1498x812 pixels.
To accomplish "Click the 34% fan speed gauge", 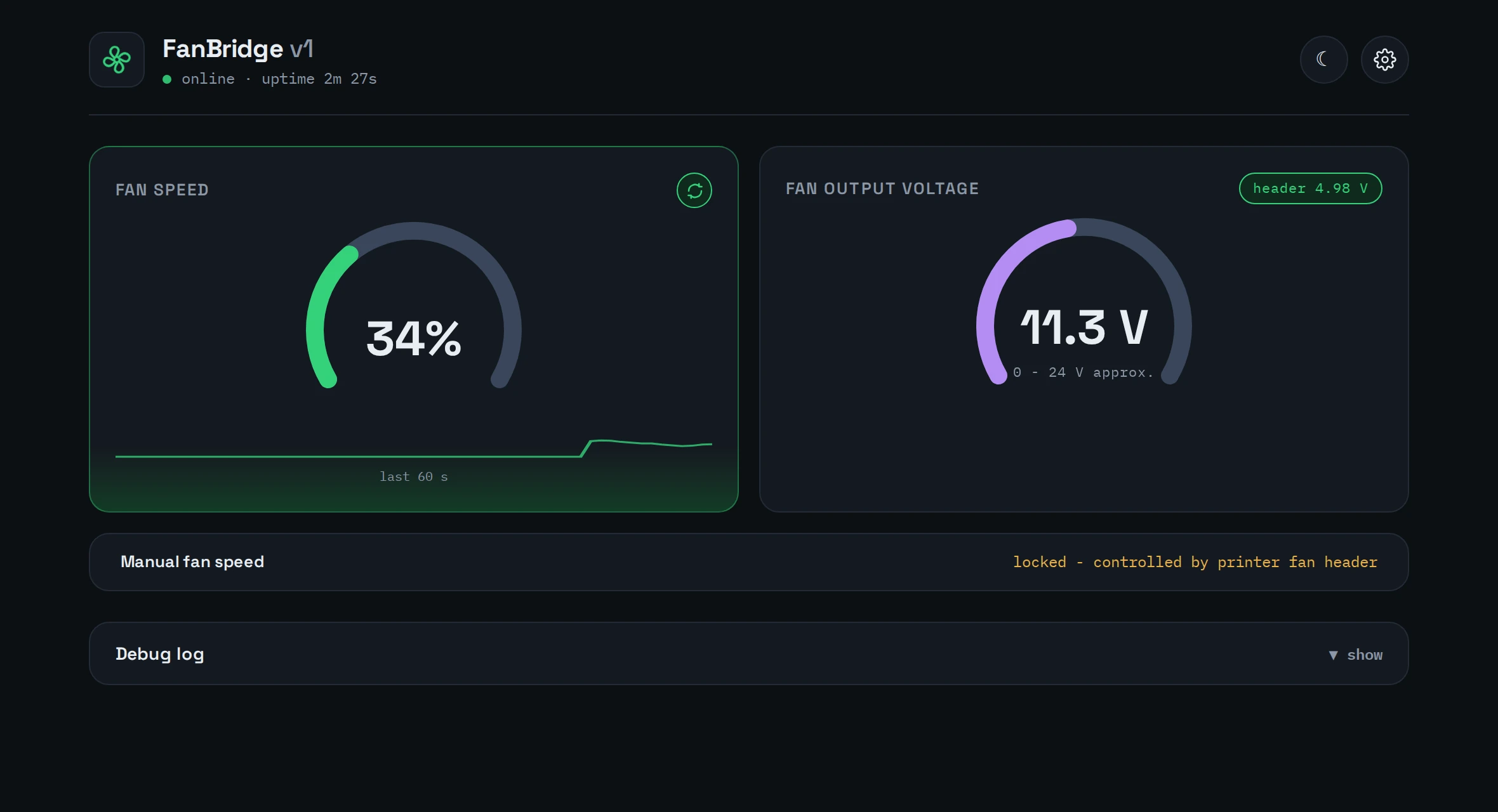I will pos(414,306).
